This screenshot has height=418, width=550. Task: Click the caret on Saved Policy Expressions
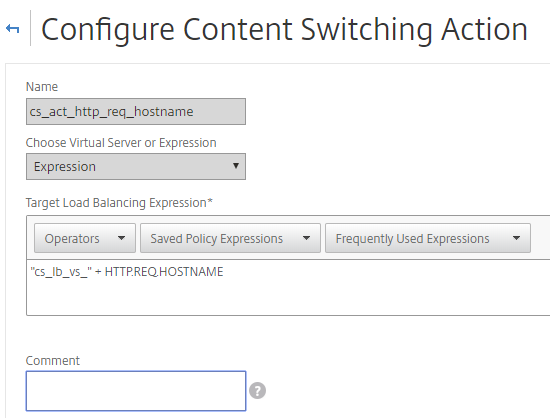[306, 238]
